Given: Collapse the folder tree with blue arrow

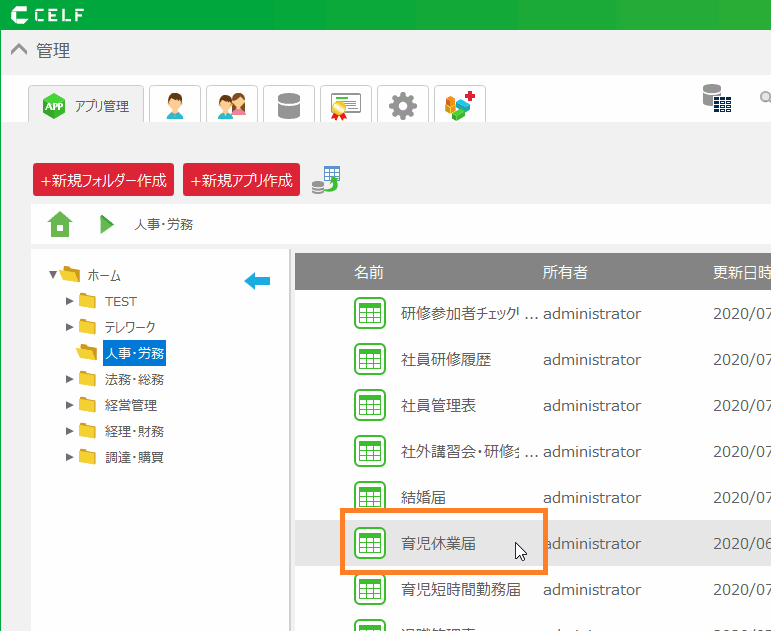Looking at the screenshot, I should coord(257,281).
